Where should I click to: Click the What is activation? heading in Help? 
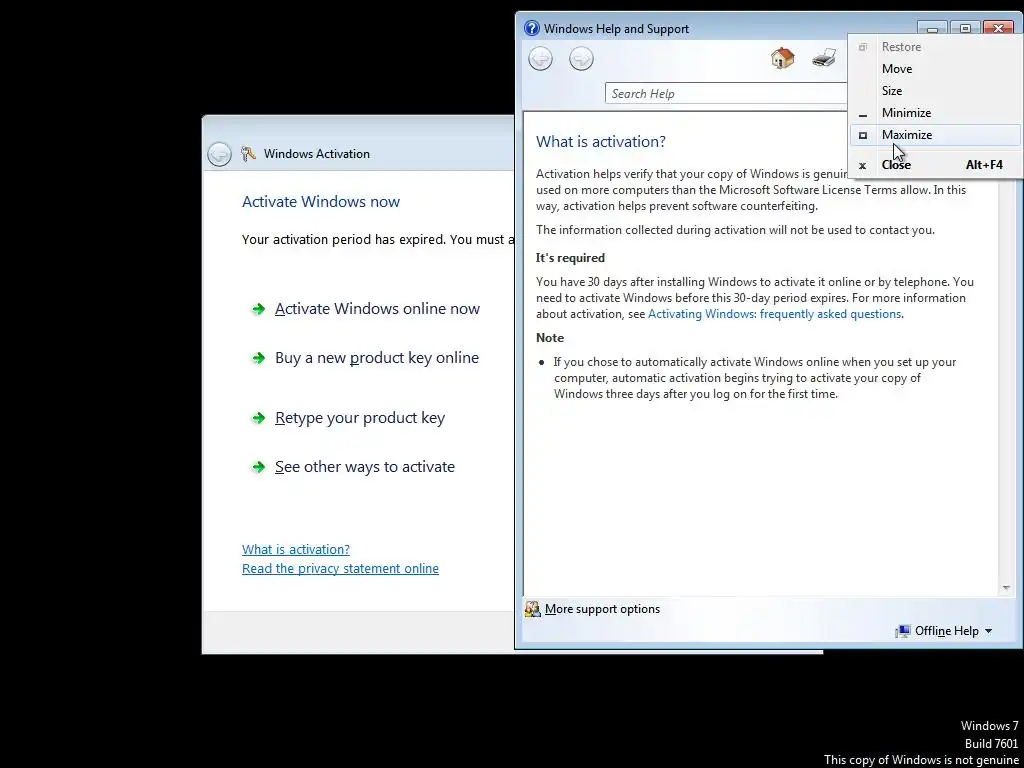(601, 142)
